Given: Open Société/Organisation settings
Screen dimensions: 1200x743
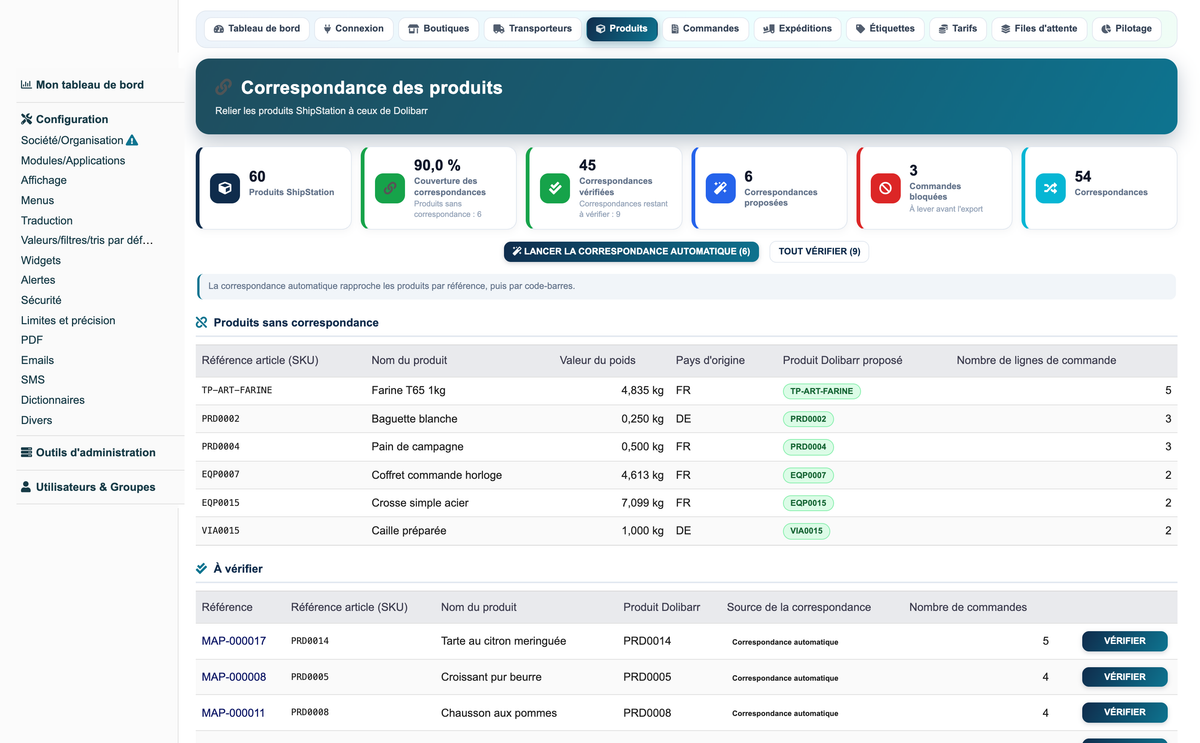Looking at the screenshot, I should [x=72, y=141].
